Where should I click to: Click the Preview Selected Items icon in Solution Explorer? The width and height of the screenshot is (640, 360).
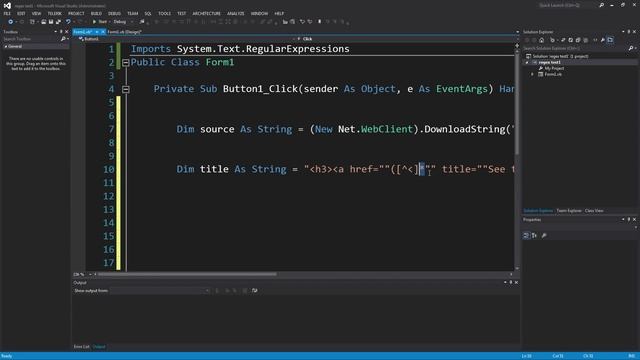point(610,40)
